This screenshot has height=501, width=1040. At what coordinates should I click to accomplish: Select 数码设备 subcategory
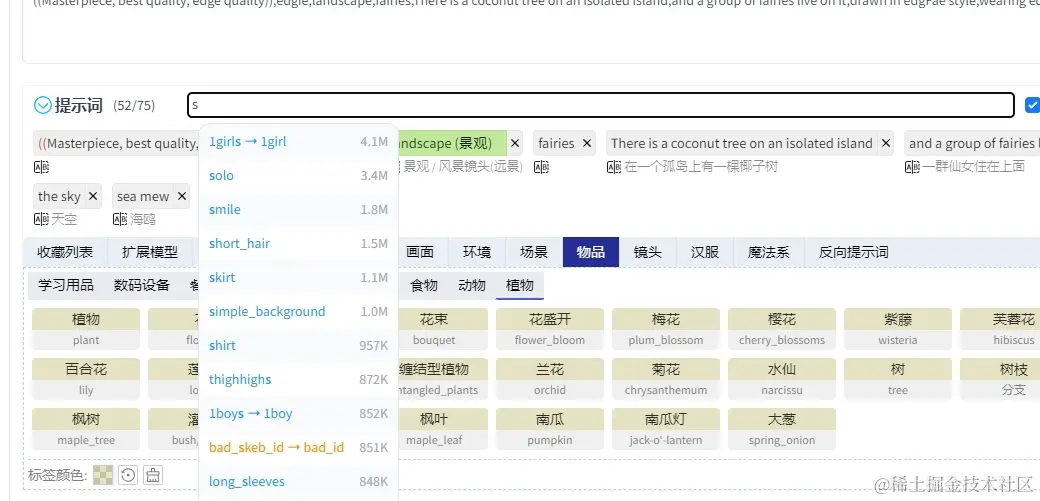pyautogui.click(x=142, y=285)
